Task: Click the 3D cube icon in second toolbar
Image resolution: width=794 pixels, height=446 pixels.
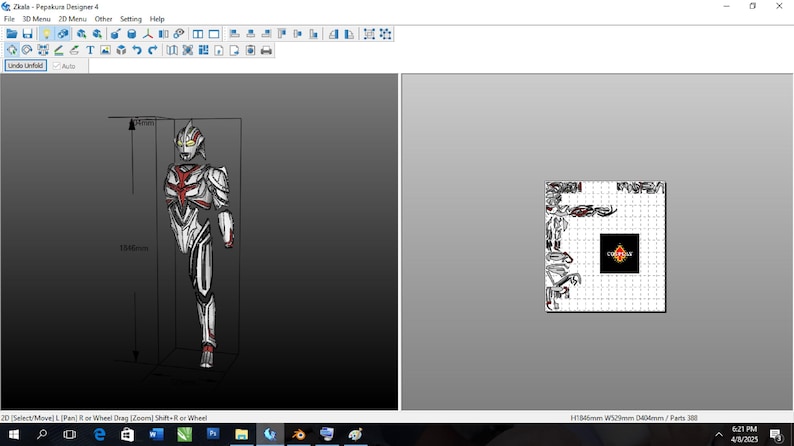Action: tap(121, 50)
